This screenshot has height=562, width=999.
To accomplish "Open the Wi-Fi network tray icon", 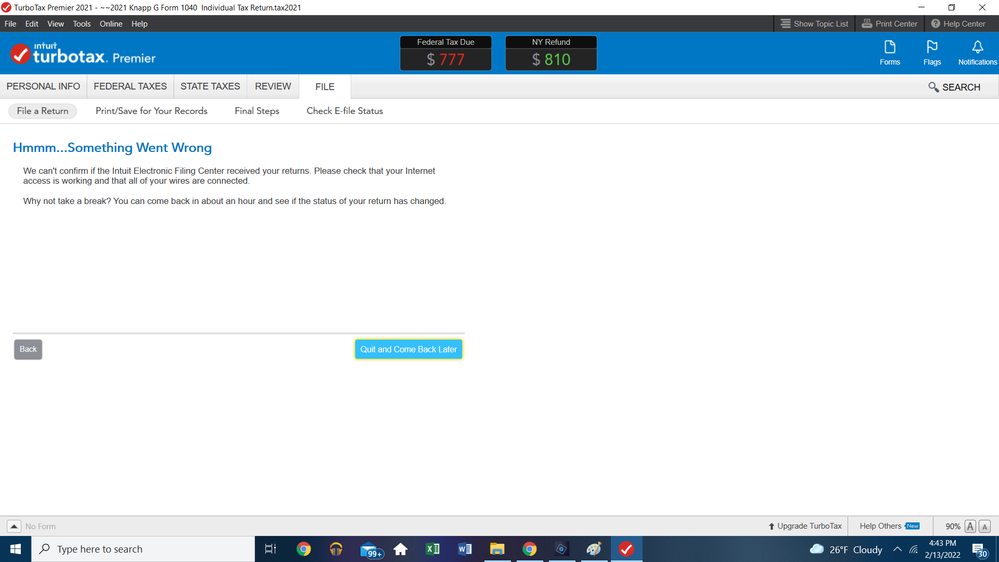I will point(914,549).
